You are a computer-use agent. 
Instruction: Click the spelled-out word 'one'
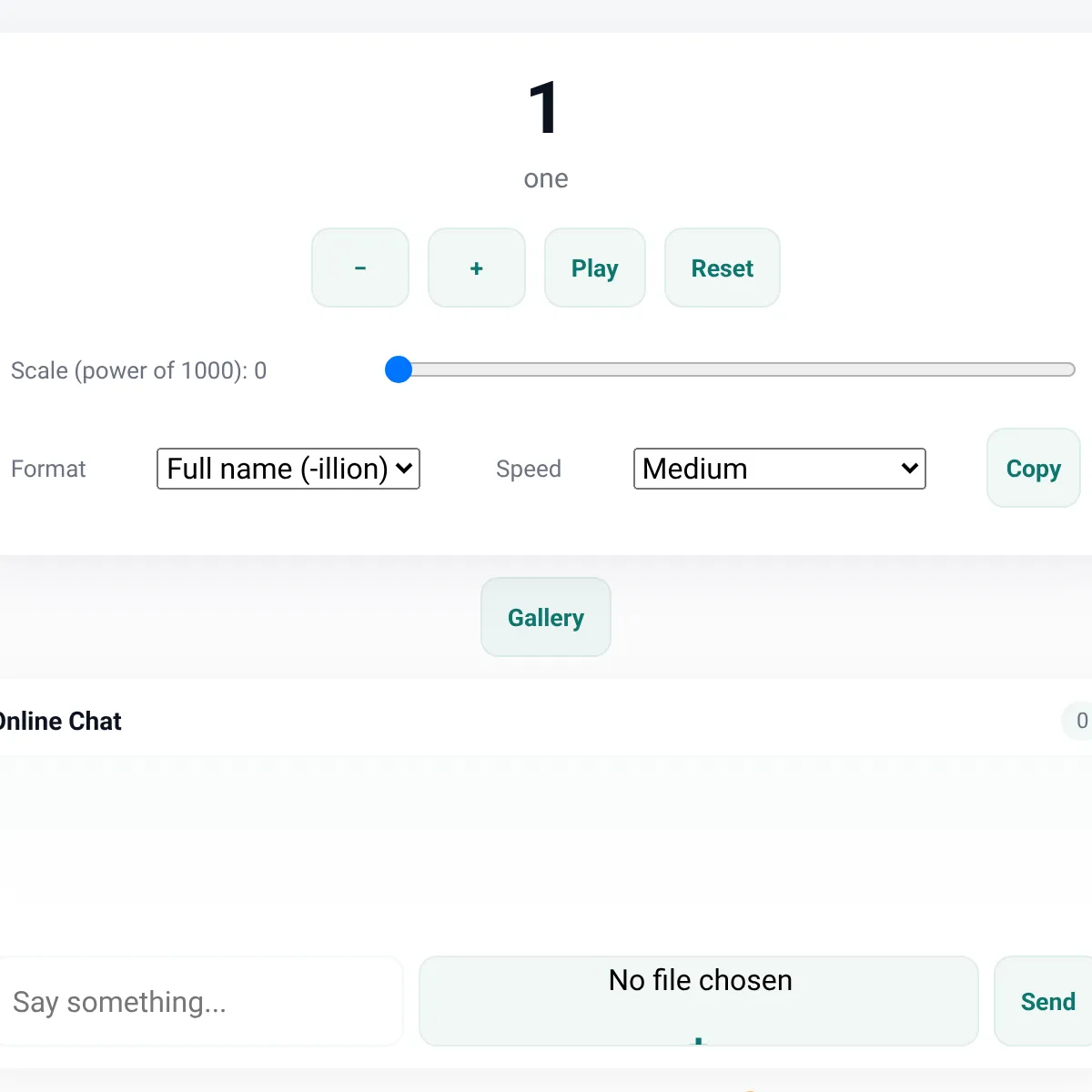pyautogui.click(x=546, y=179)
